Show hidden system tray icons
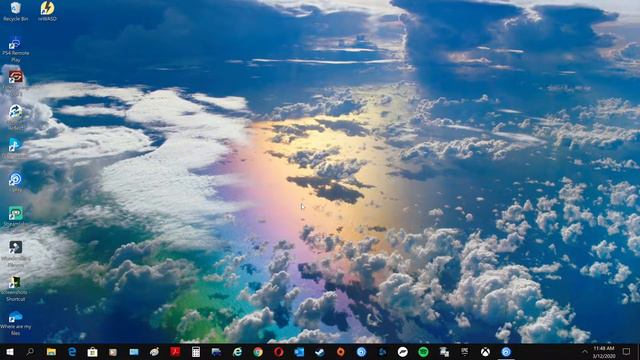 click(584, 352)
